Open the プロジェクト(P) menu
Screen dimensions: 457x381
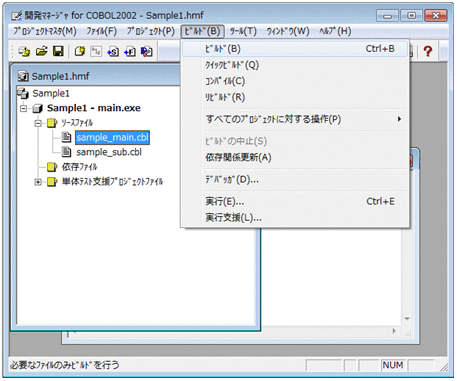[151, 31]
